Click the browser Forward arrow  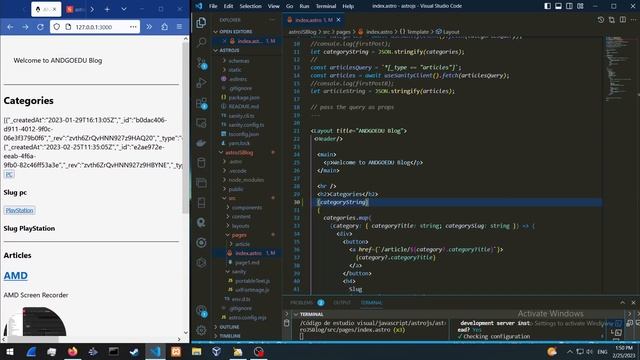point(25,27)
